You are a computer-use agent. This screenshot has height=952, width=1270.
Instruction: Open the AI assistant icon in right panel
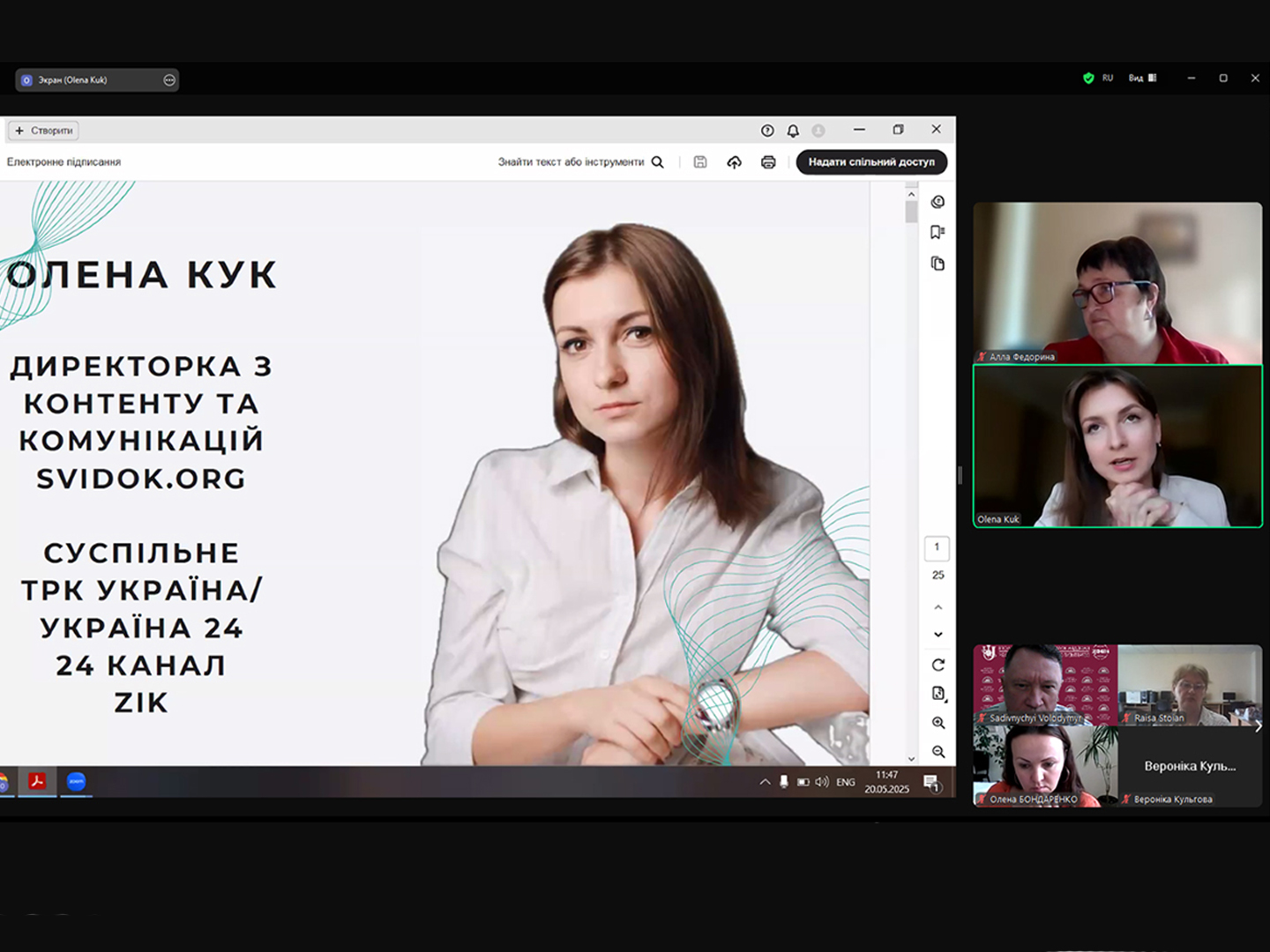938,202
